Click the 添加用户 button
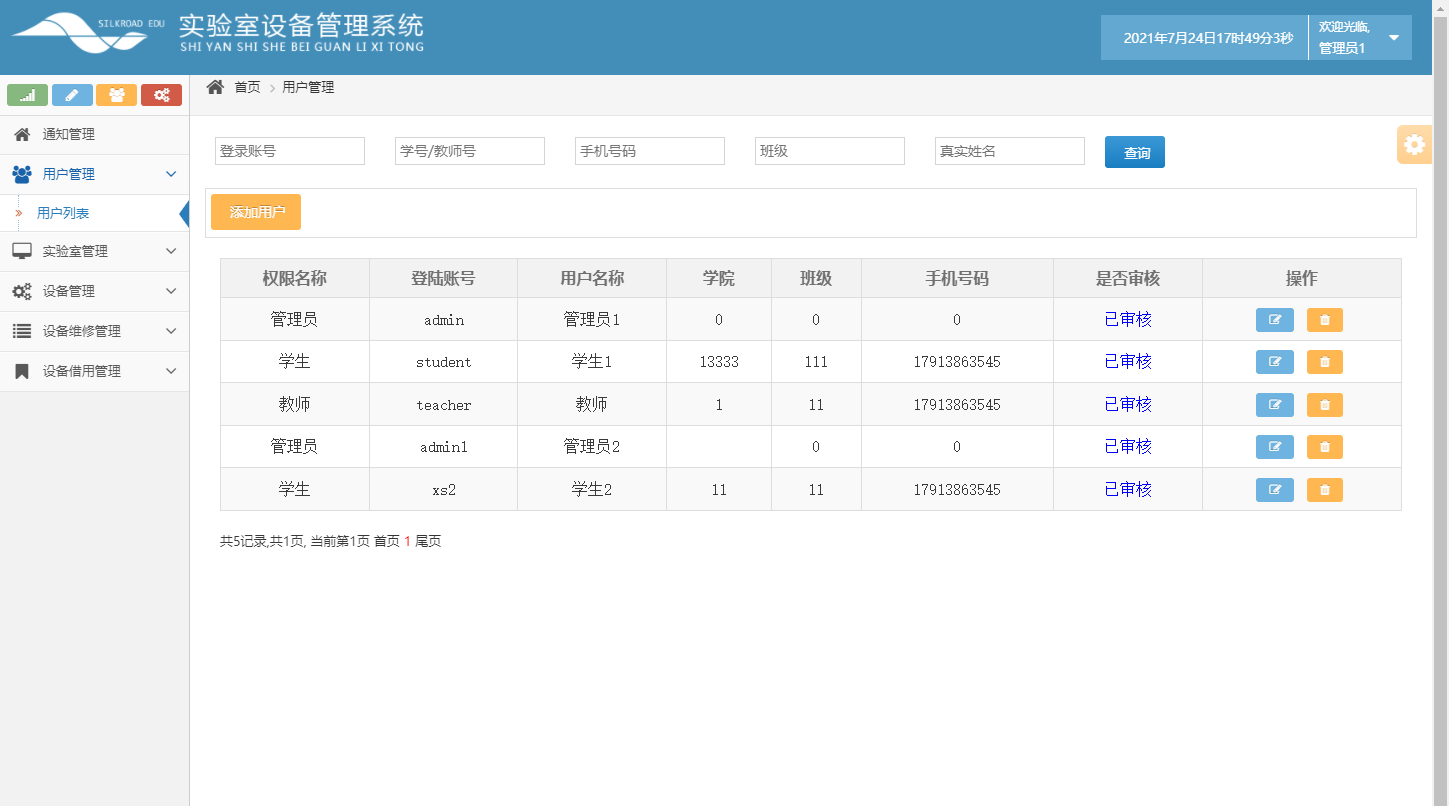Image resolution: width=1449 pixels, height=806 pixels. click(255, 211)
